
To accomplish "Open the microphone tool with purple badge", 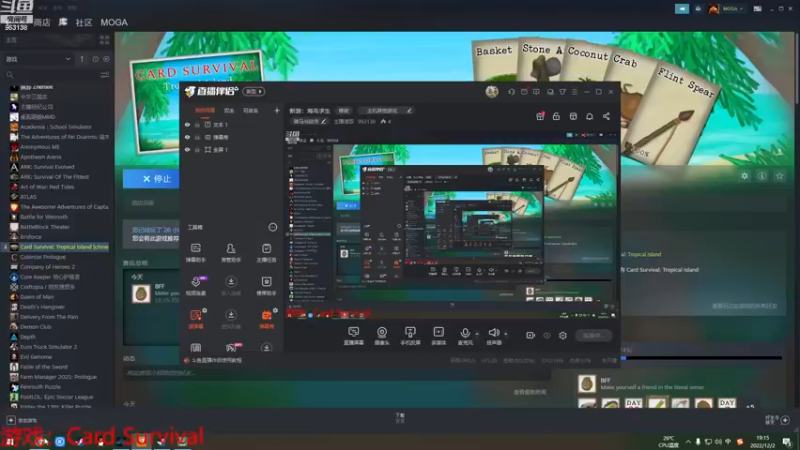I will point(196,286).
